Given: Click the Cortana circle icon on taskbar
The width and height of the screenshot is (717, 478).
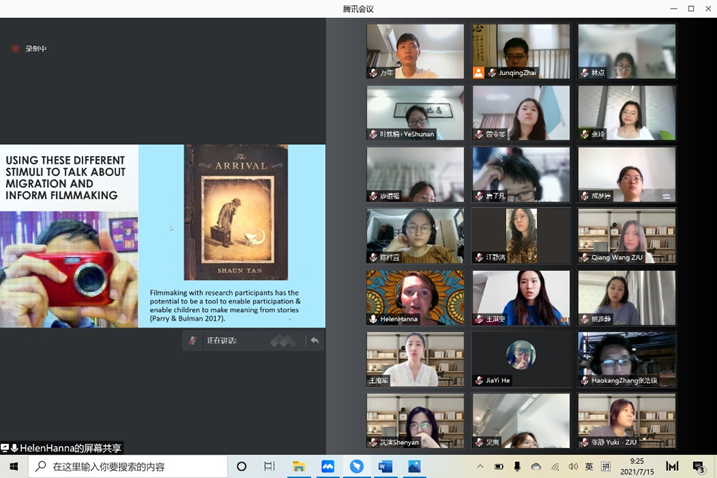Looking at the screenshot, I should pos(241,467).
